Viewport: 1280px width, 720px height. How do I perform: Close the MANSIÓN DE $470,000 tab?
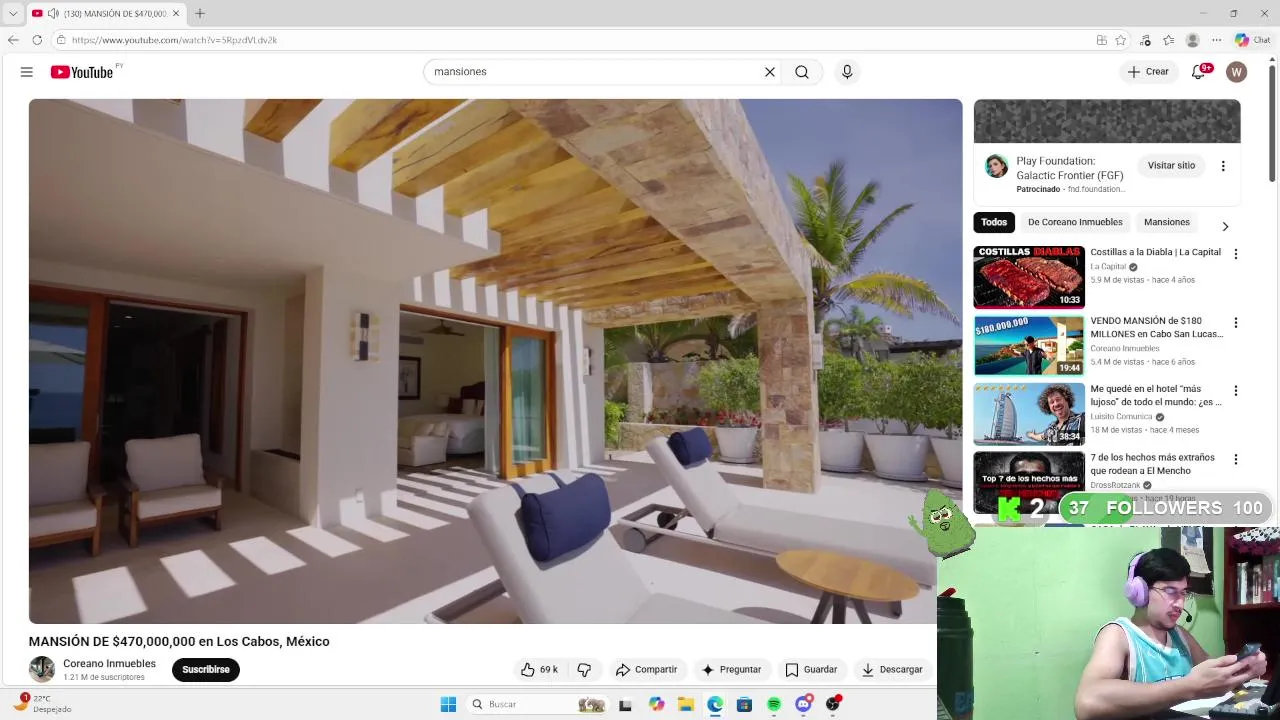[x=176, y=13]
